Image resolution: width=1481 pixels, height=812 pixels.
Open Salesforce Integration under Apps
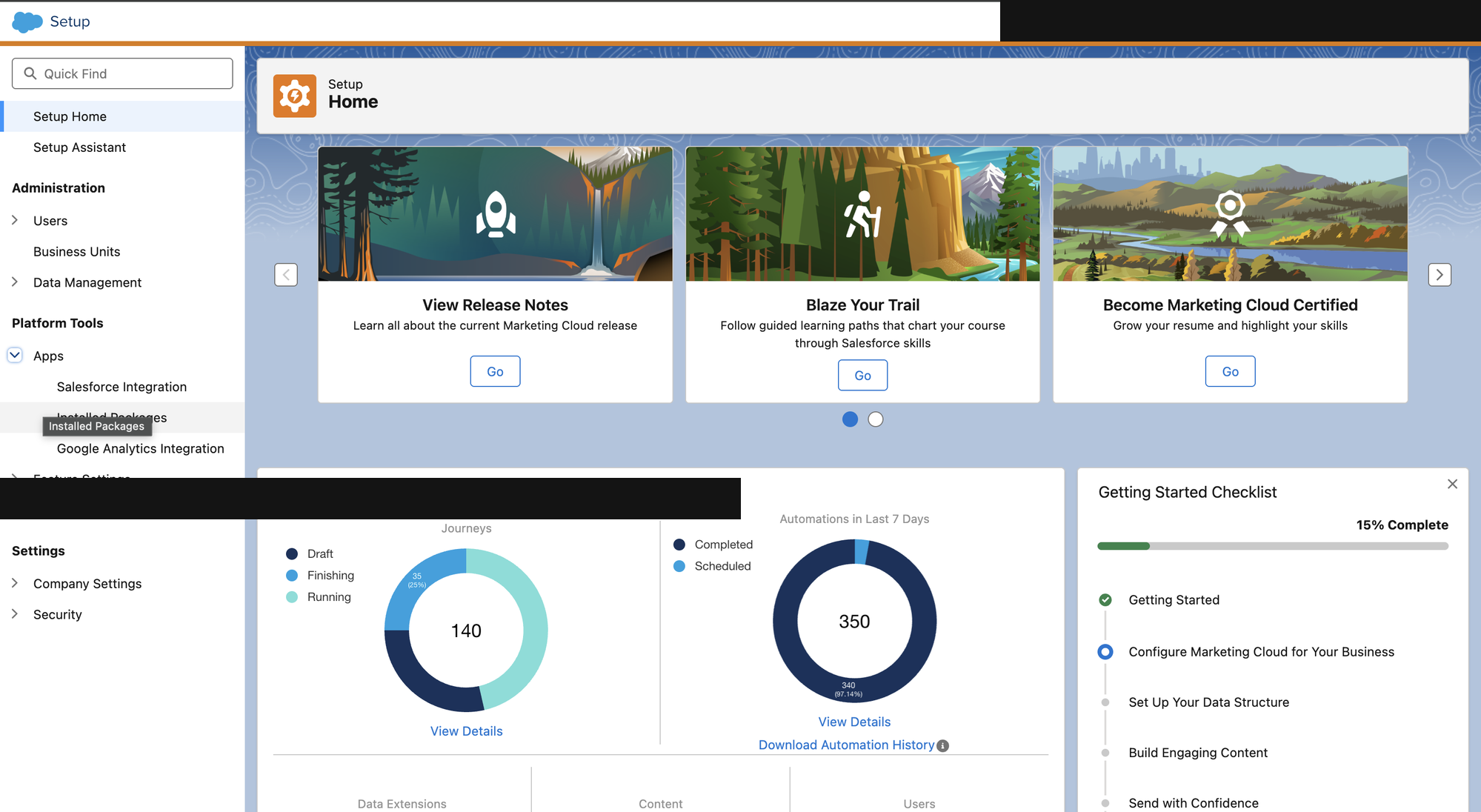122,387
